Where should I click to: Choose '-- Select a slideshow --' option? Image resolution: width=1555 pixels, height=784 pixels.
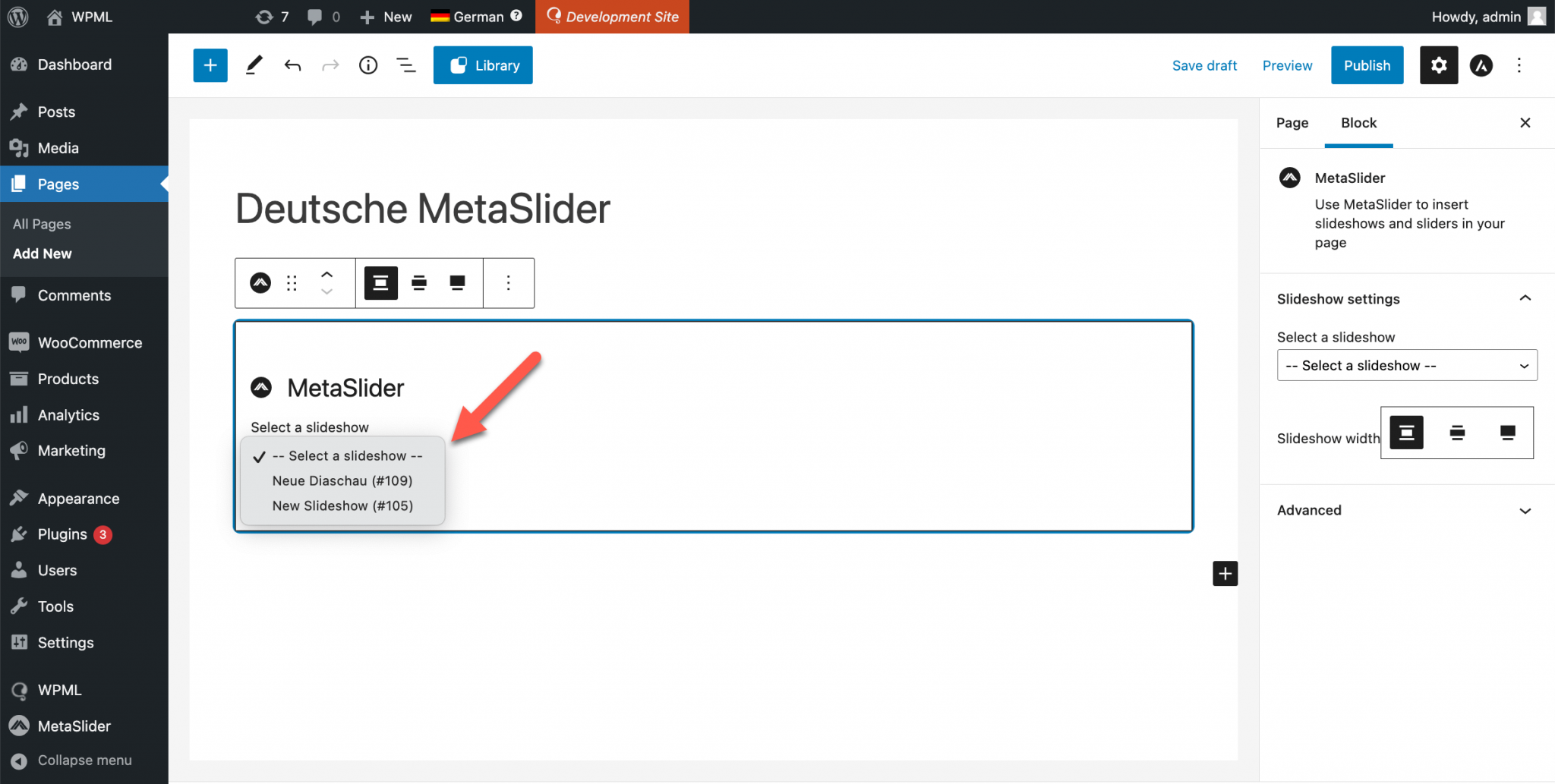(x=342, y=455)
